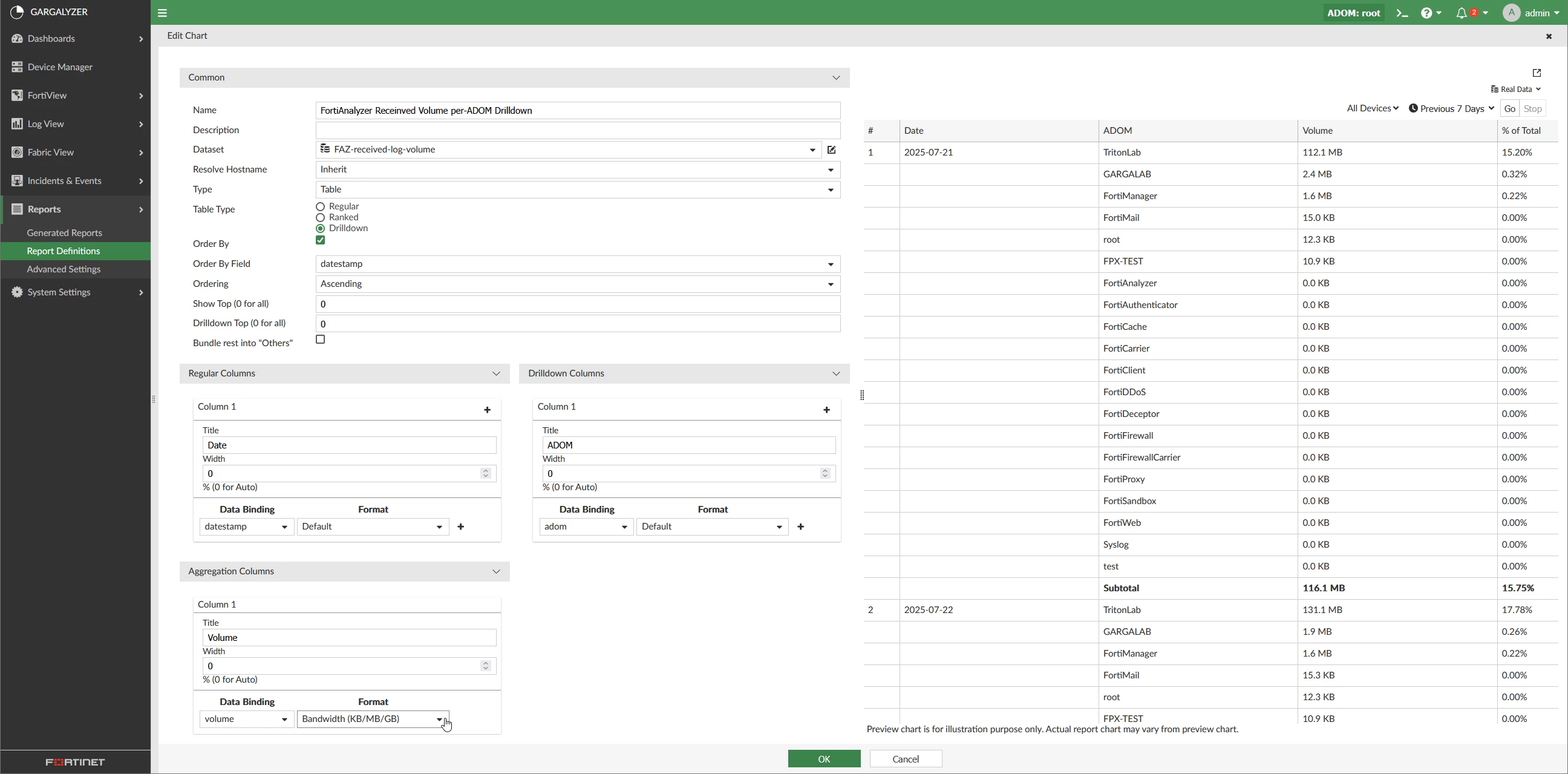
Task: Click the Description input field
Action: point(578,130)
